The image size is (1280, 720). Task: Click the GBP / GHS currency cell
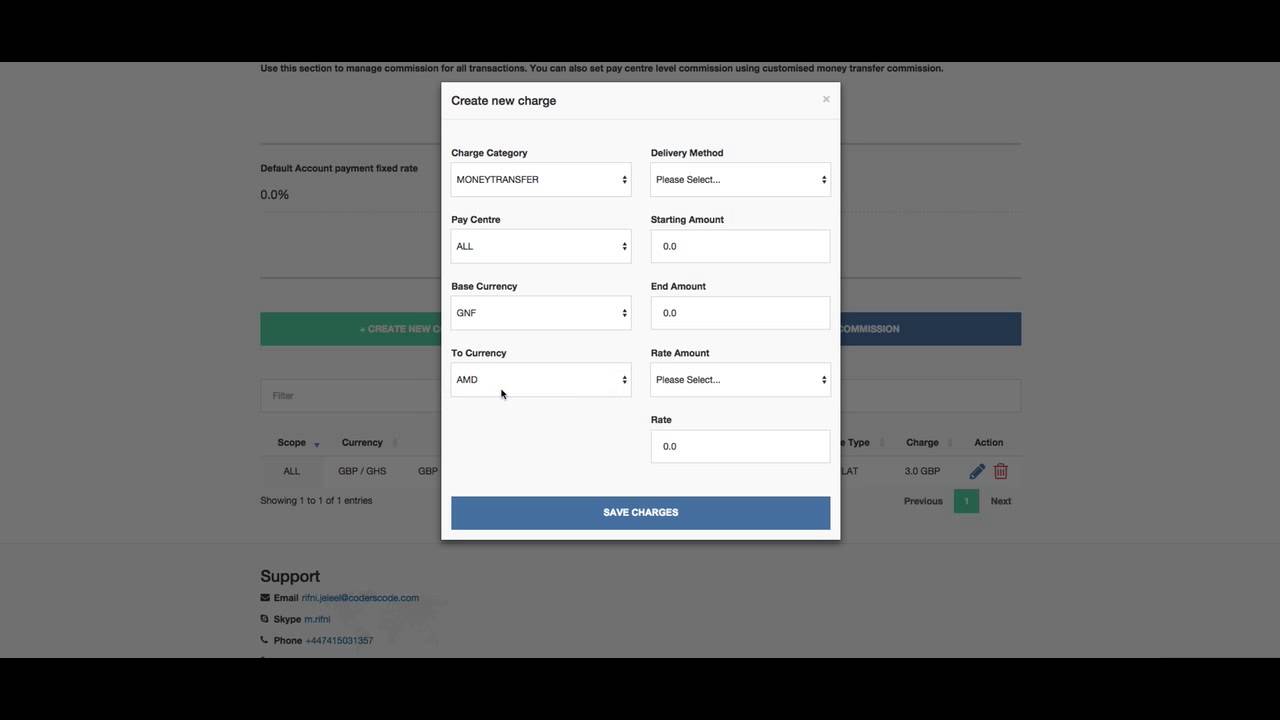362,471
